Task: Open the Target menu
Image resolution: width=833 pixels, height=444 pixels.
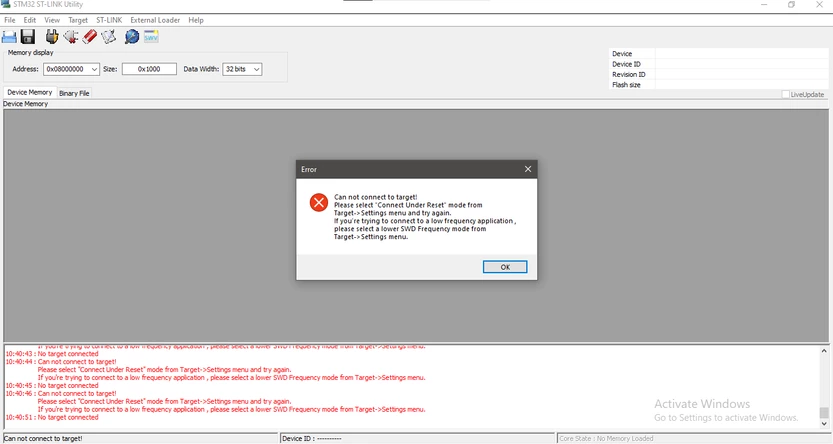Action: click(78, 20)
